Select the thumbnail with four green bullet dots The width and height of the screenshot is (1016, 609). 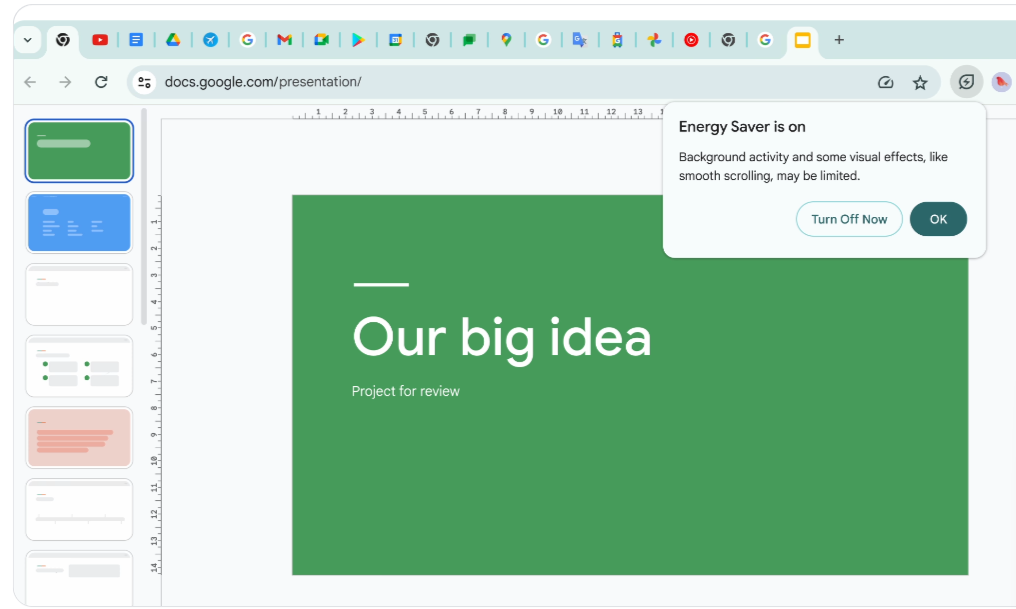(79, 366)
